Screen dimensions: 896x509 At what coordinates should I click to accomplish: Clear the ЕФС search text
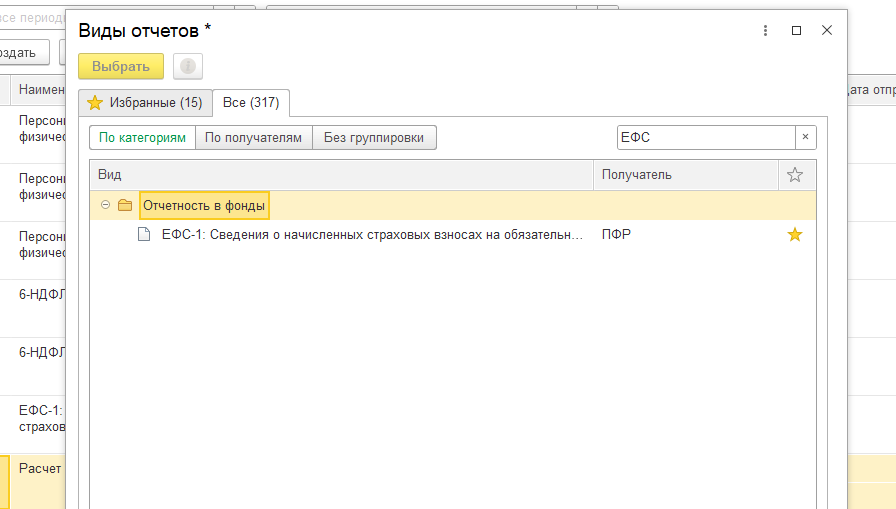pyautogui.click(x=806, y=137)
